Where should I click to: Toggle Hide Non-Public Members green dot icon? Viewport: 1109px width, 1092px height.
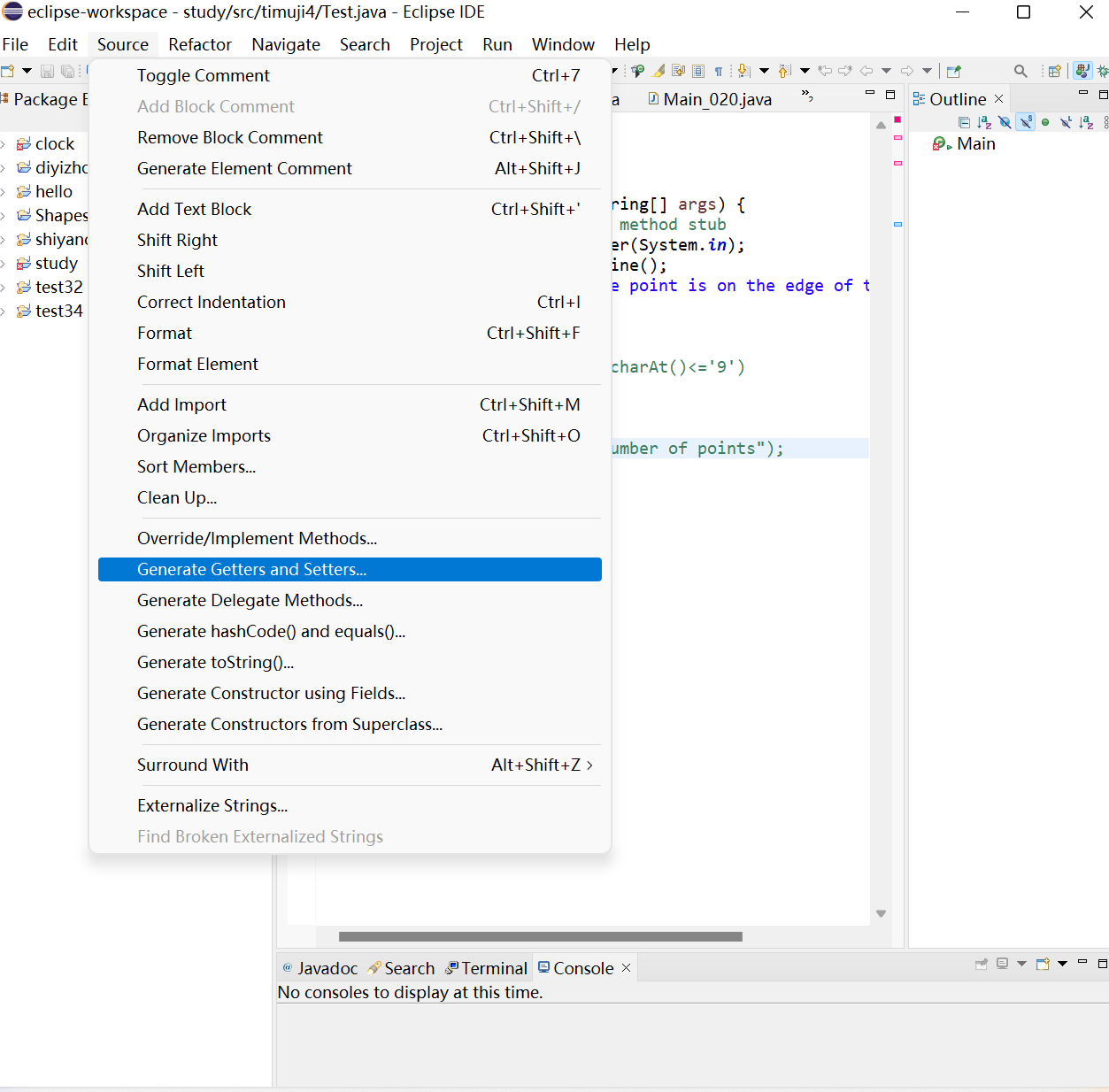click(x=1045, y=122)
